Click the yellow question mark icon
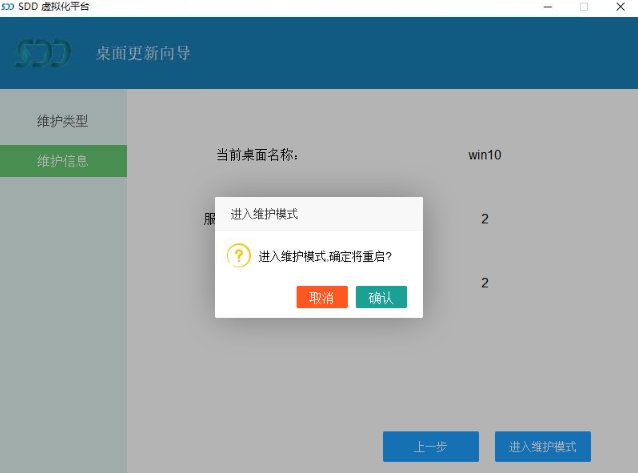The width and height of the screenshot is (638, 473). click(x=239, y=256)
